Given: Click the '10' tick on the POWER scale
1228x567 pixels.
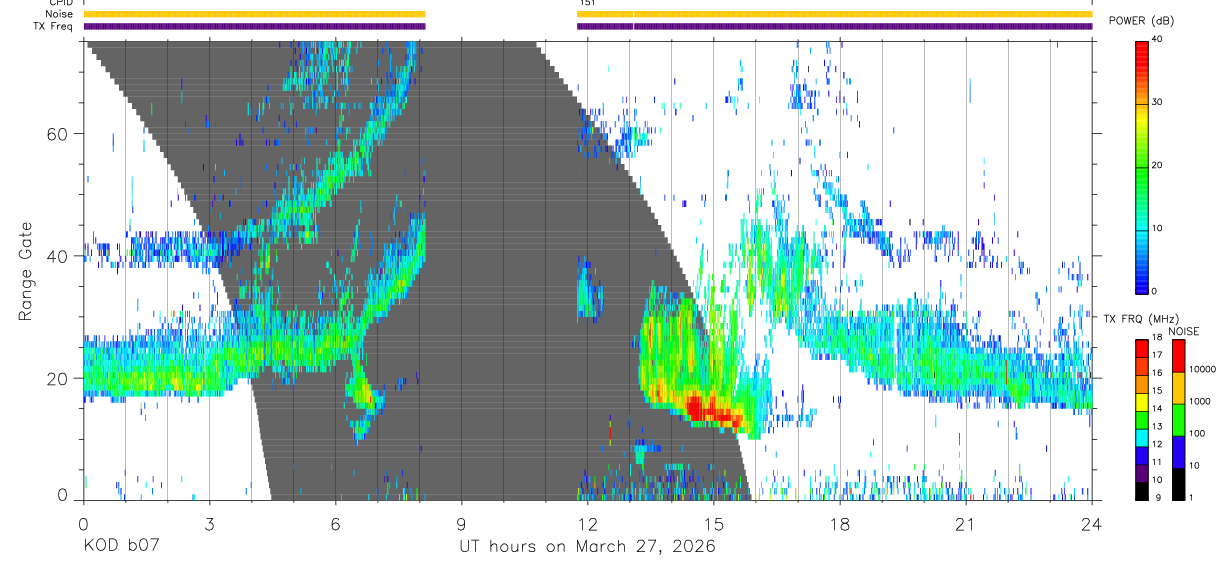Looking at the screenshot, I should (x=1157, y=228).
